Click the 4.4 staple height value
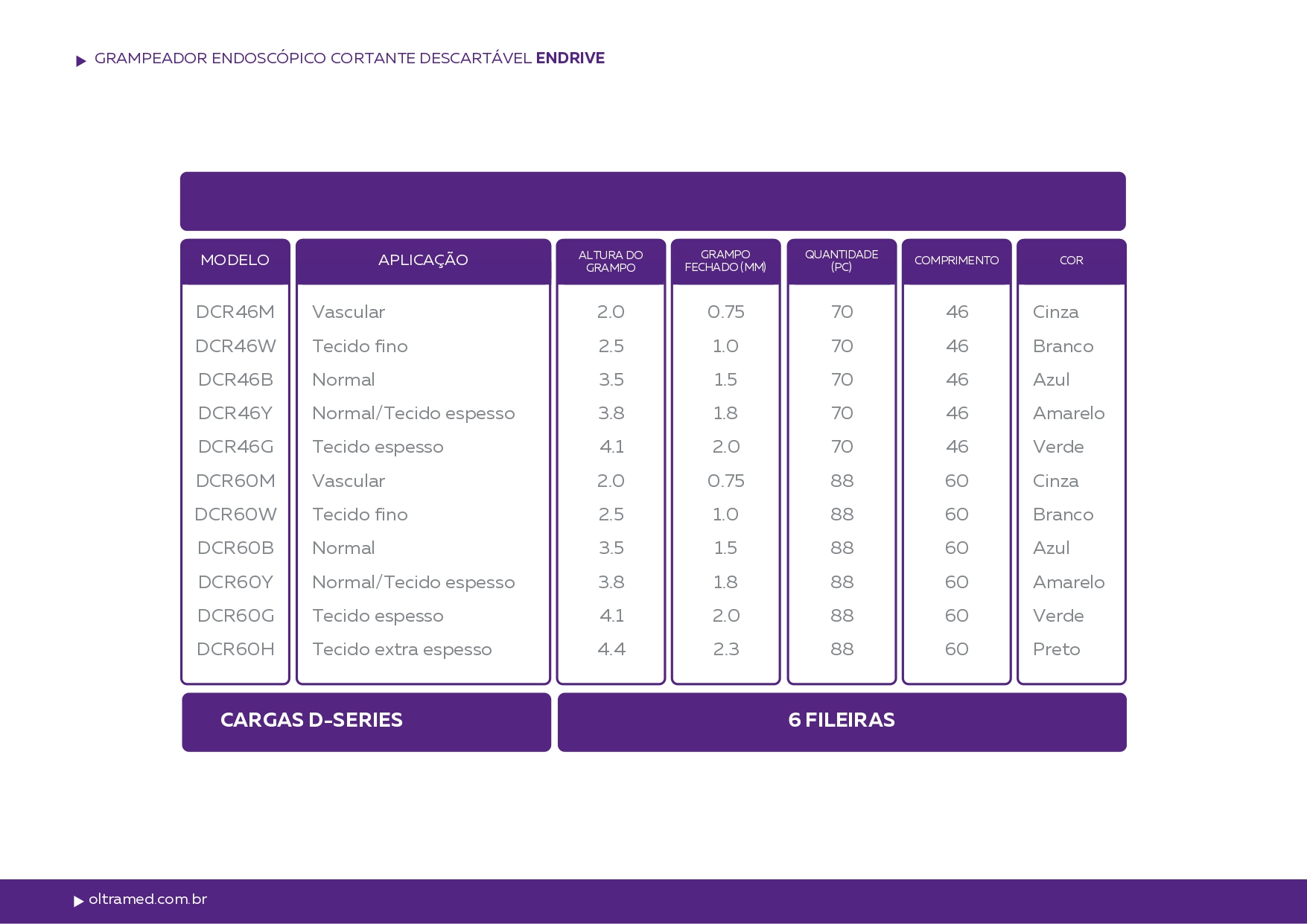 click(611, 649)
